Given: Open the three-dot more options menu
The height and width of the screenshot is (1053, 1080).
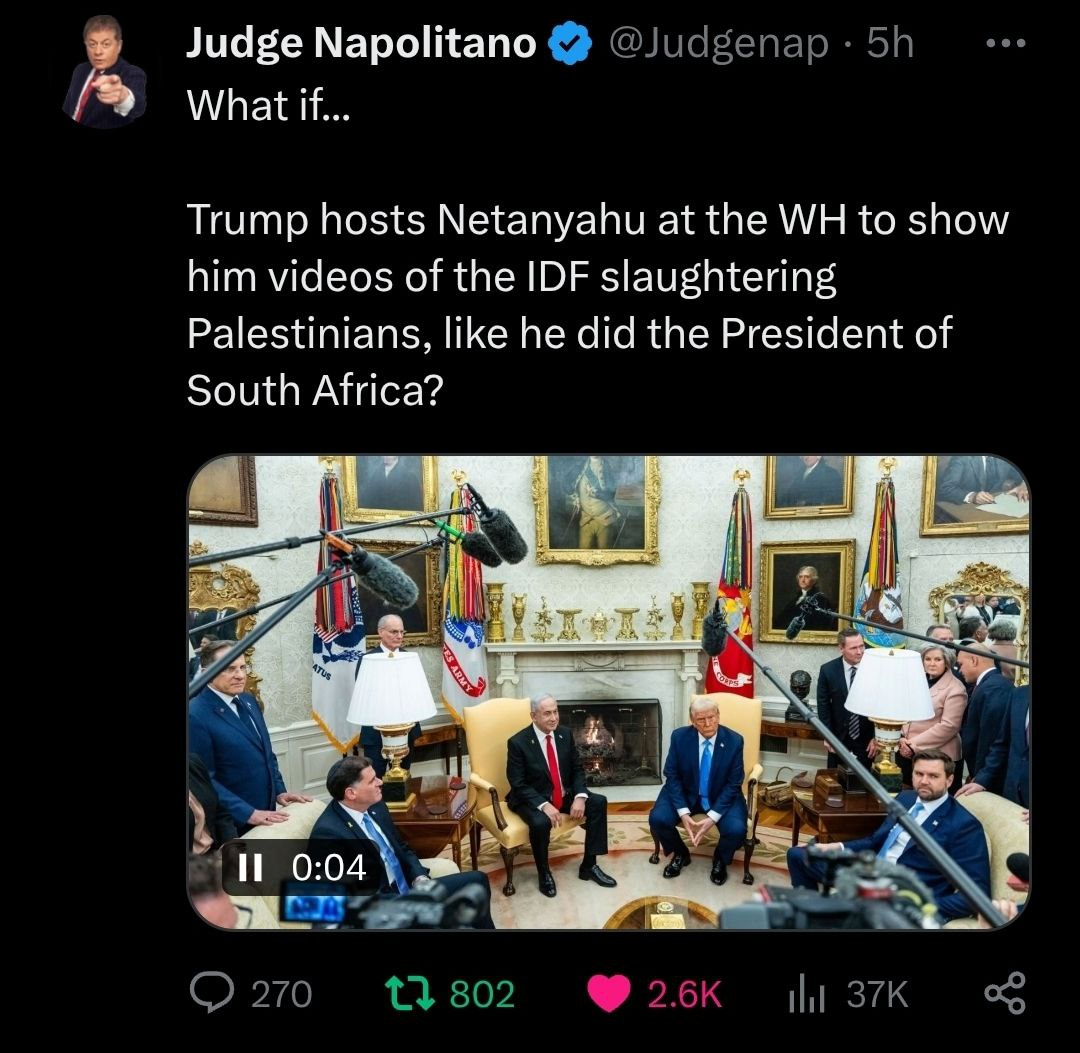Looking at the screenshot, I should [x=1006, y=43].
